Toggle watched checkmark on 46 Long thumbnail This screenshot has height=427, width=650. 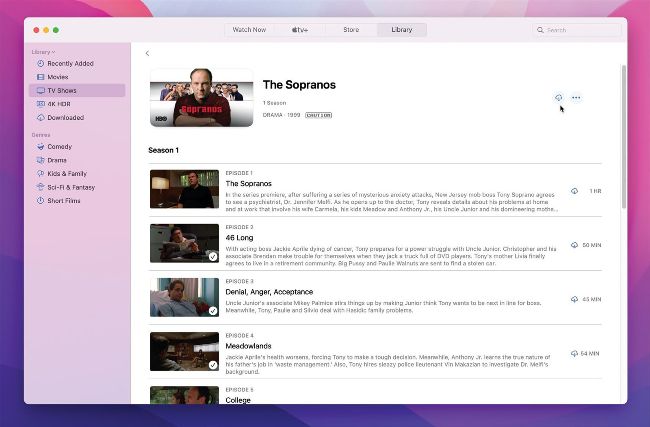click(213, 257)
